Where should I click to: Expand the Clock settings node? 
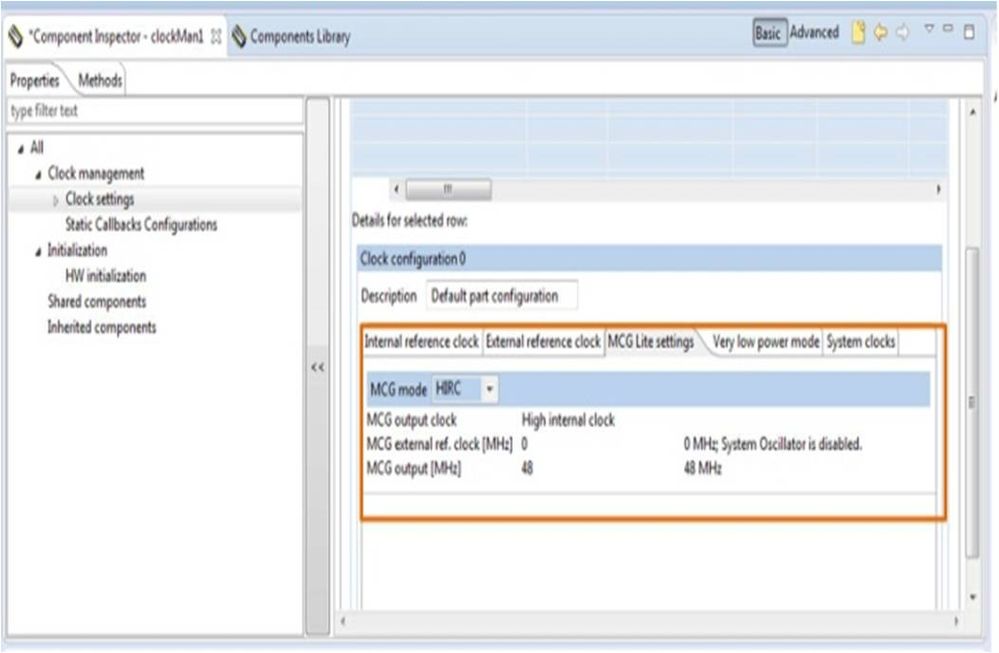55,201
